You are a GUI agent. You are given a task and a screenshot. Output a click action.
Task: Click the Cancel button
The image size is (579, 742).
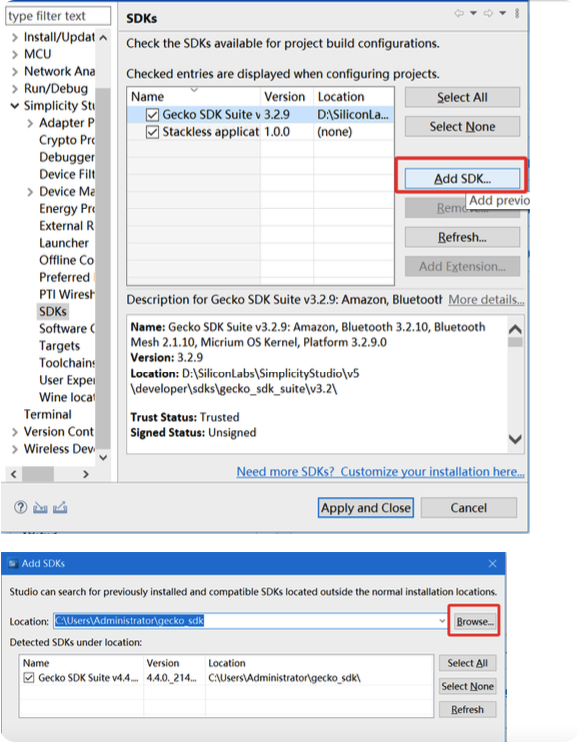[x=468, y=508]
